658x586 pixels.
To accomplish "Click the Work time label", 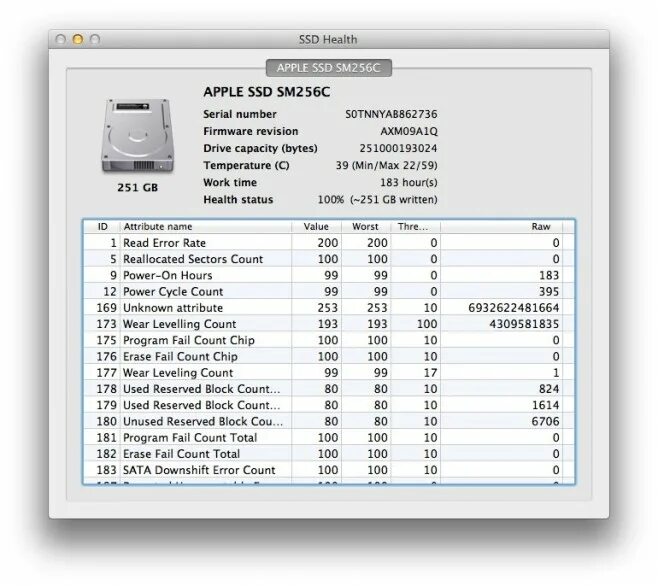I will (x=230, y=183).
